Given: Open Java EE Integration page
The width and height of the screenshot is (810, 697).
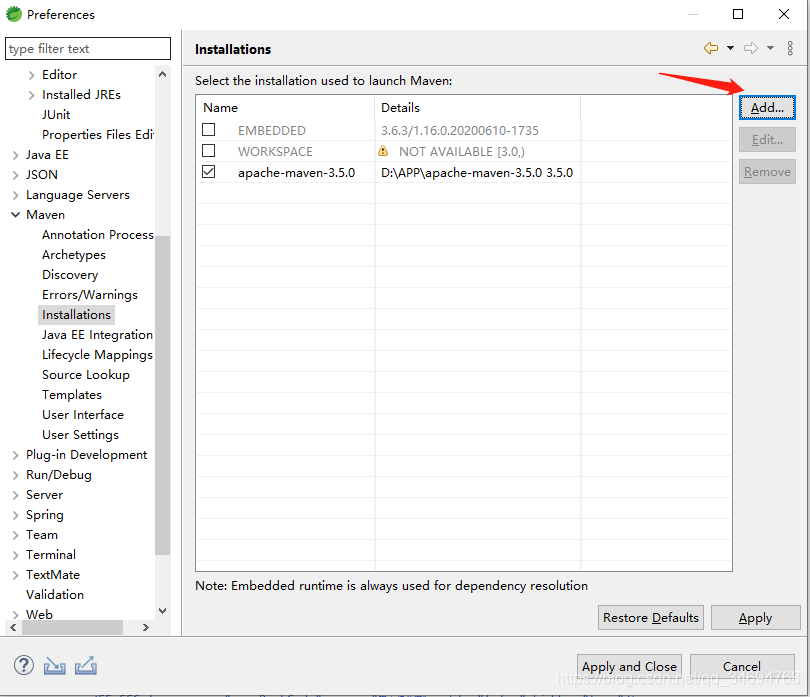Looking at the screenshot, I should (97, 335).
